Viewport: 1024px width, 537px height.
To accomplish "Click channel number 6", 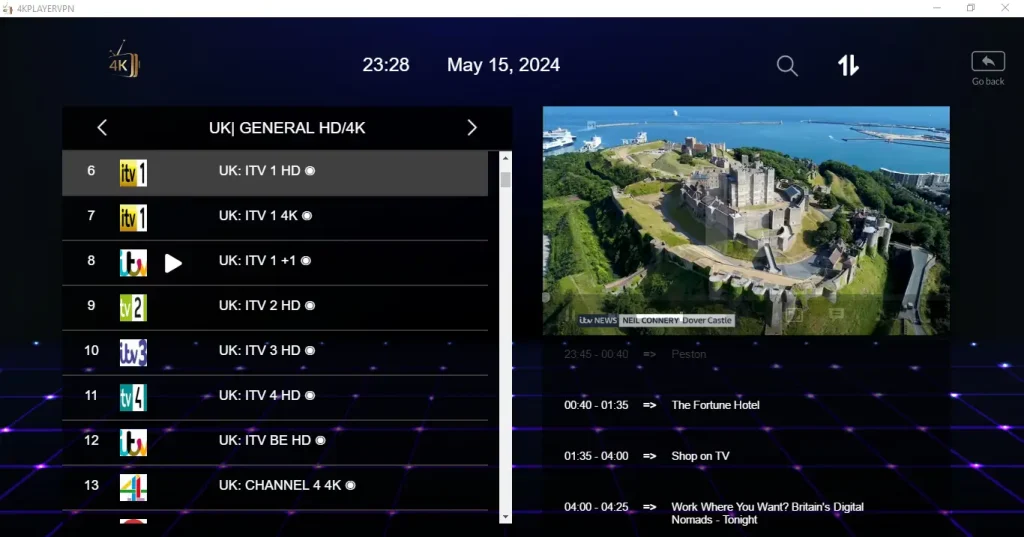I will [91, 171].
